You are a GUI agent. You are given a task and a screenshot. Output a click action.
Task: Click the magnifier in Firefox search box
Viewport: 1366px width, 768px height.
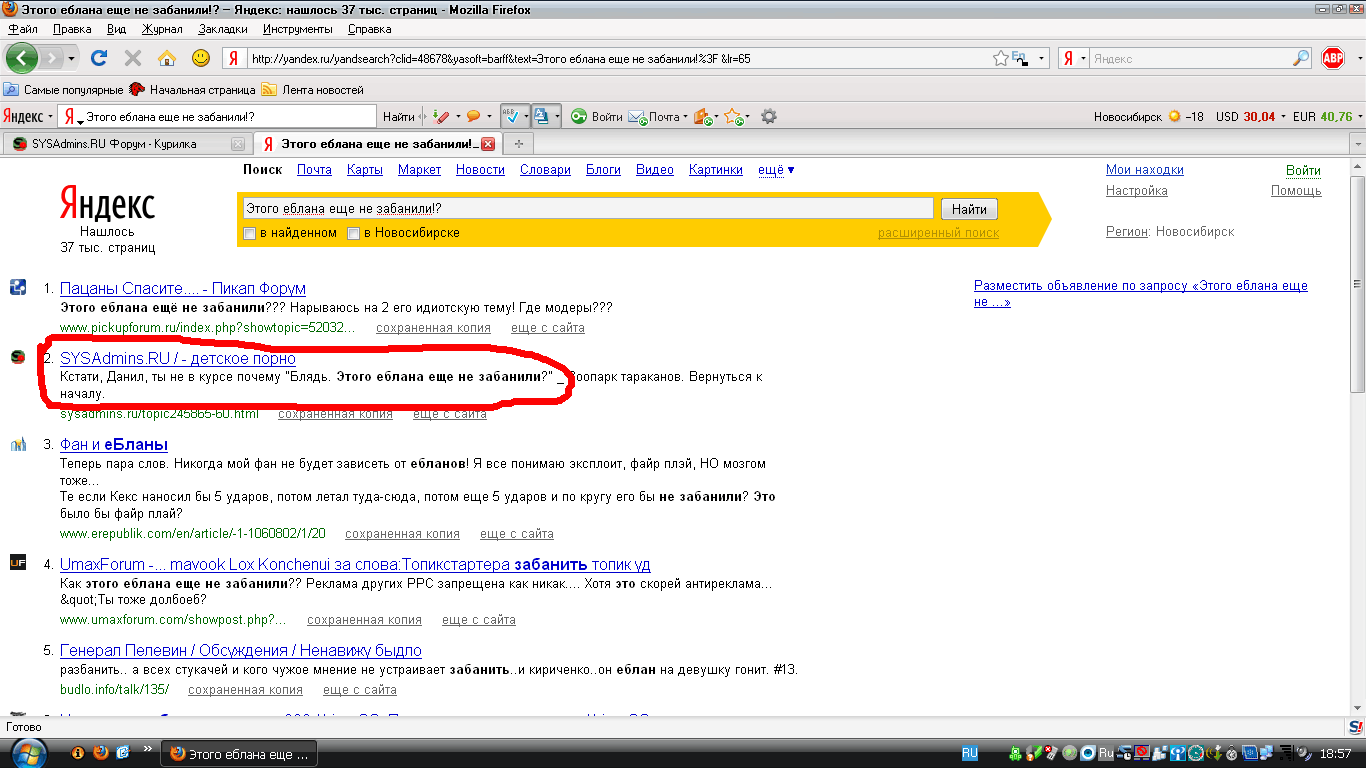[x=1301, y=59]
